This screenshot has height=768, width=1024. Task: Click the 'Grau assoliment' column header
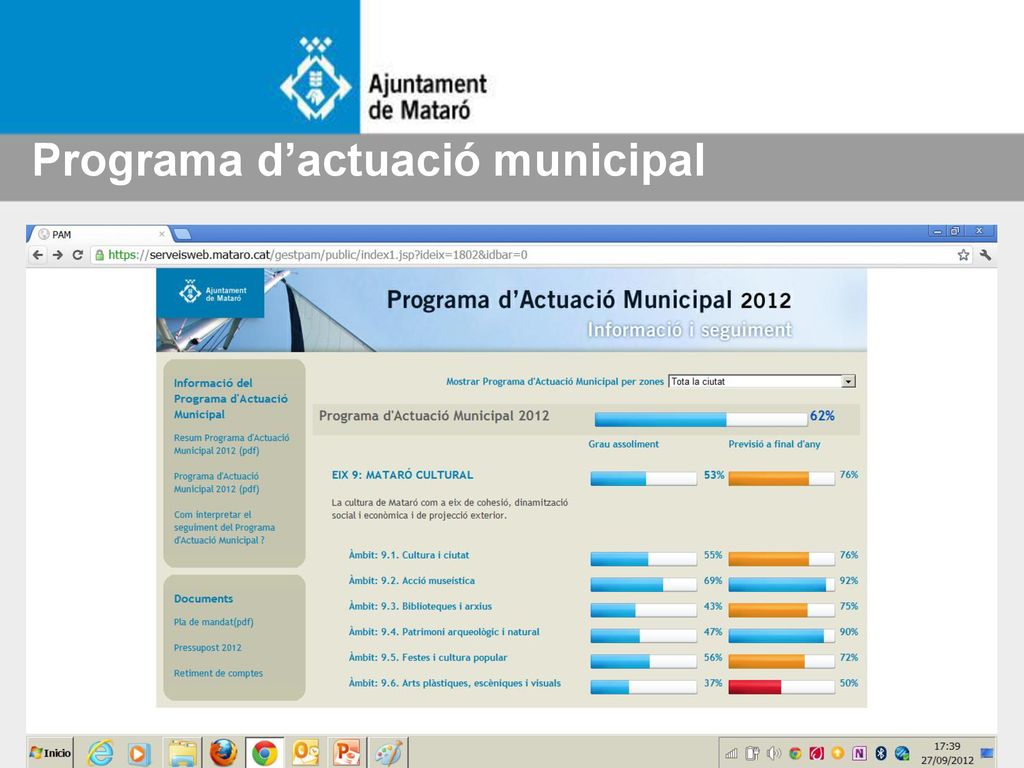point(624,444)
